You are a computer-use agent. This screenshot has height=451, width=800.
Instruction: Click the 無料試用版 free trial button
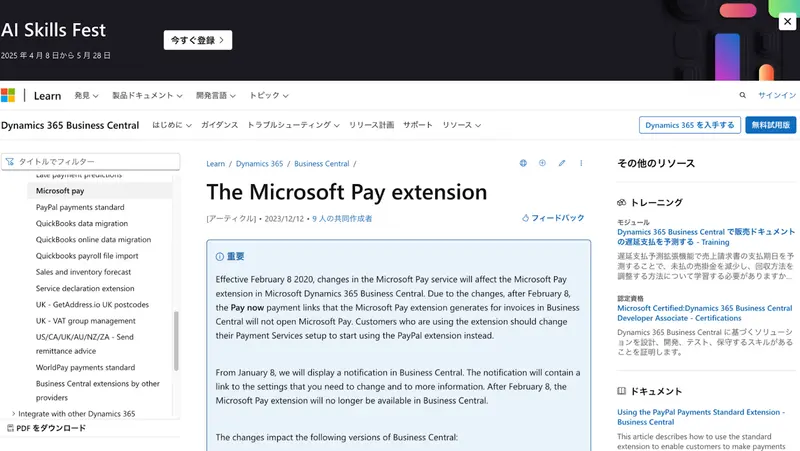pyautogui.click(x=770, y=125)
